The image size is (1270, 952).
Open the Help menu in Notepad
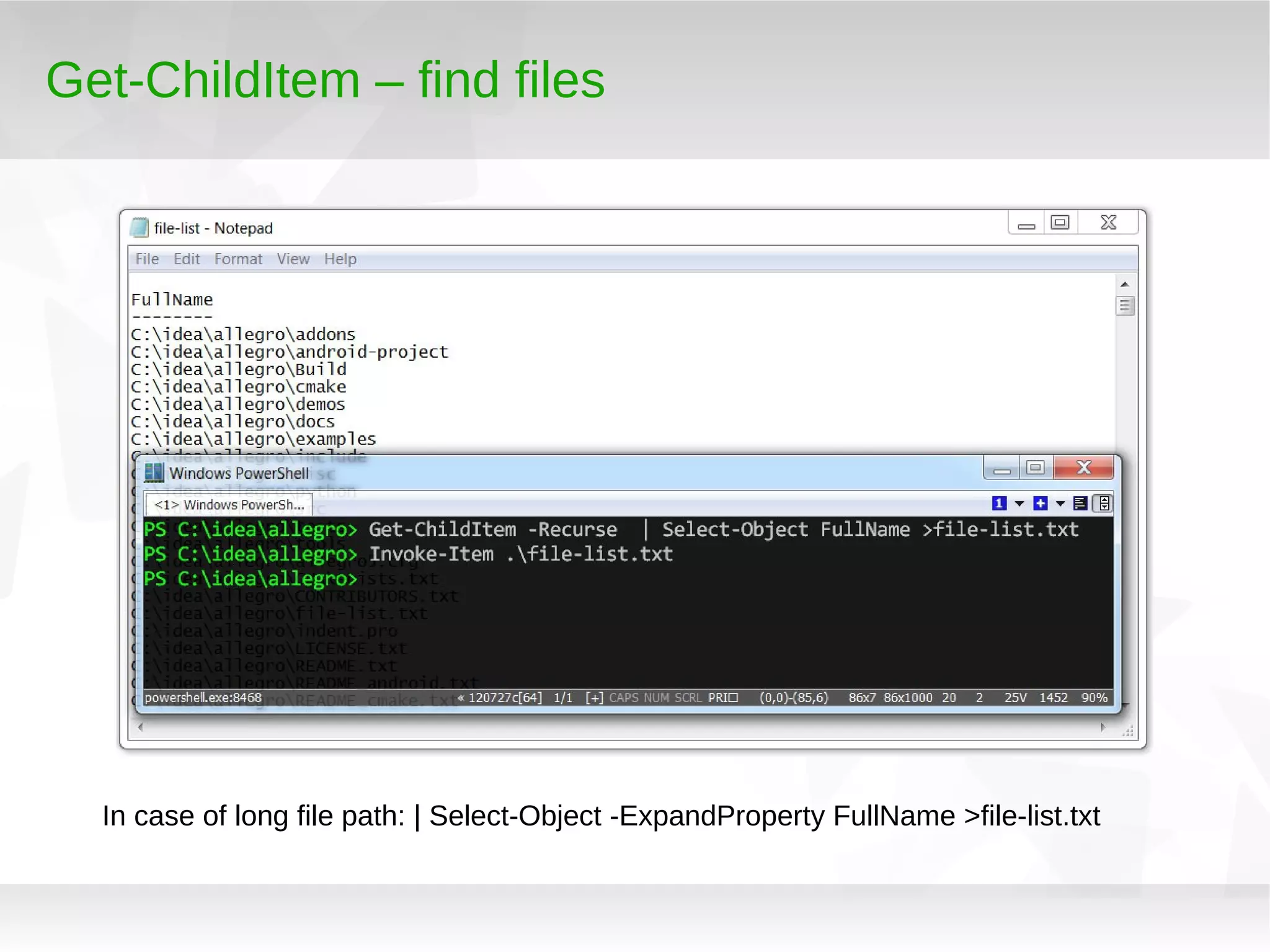340,259
